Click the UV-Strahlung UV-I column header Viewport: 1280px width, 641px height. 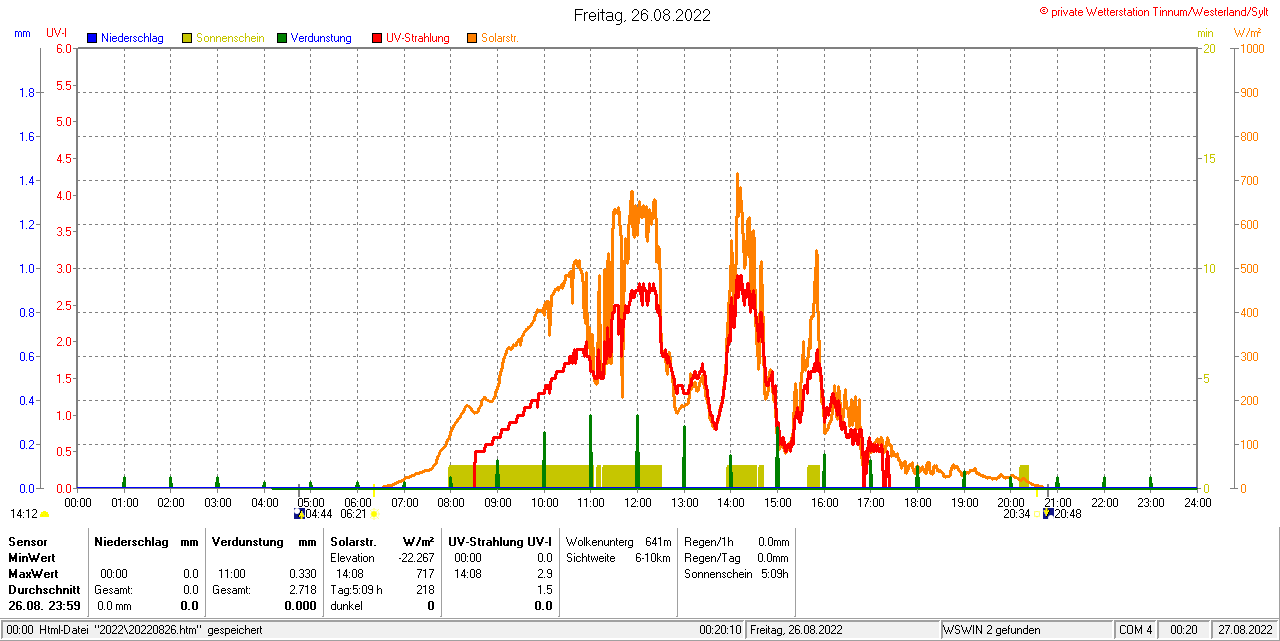pos(500,541)
